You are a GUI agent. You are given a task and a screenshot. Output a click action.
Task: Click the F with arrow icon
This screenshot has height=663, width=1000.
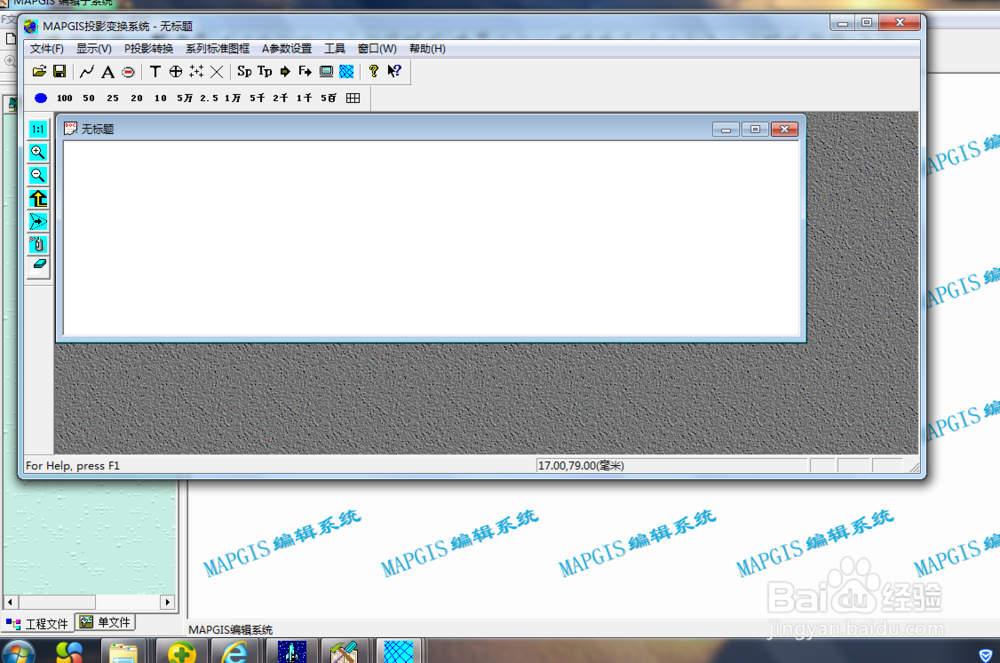pyautogui.click(x=305, y=71)
